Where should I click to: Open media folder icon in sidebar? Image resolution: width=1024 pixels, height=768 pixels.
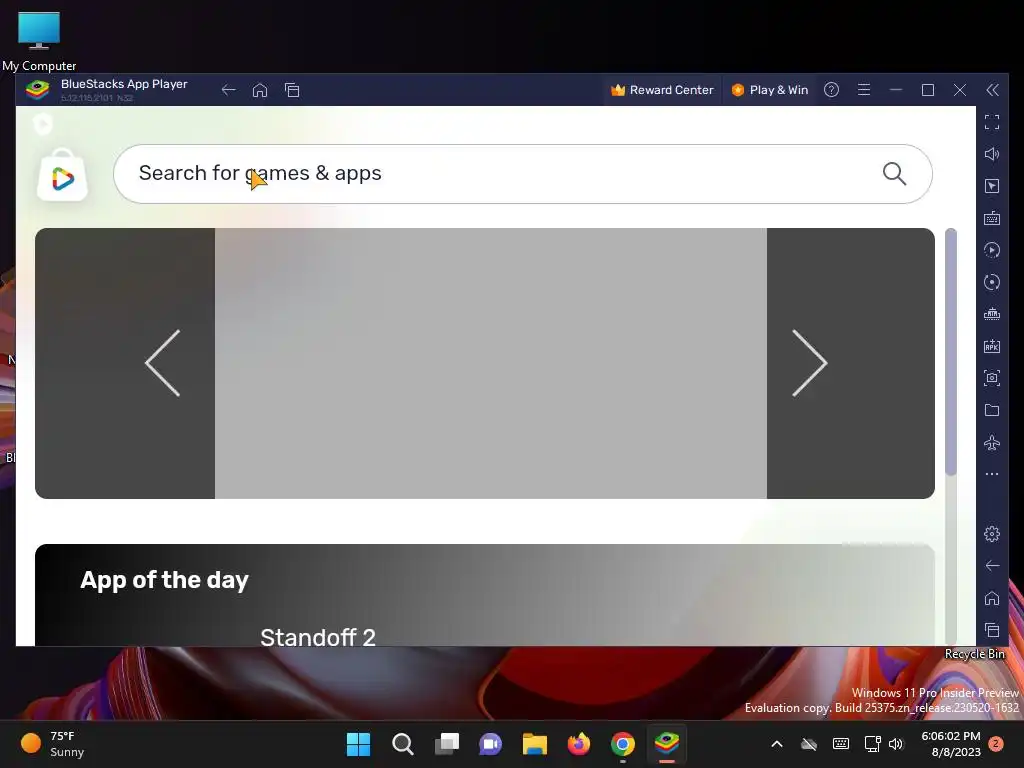click(x=992, y=410)
